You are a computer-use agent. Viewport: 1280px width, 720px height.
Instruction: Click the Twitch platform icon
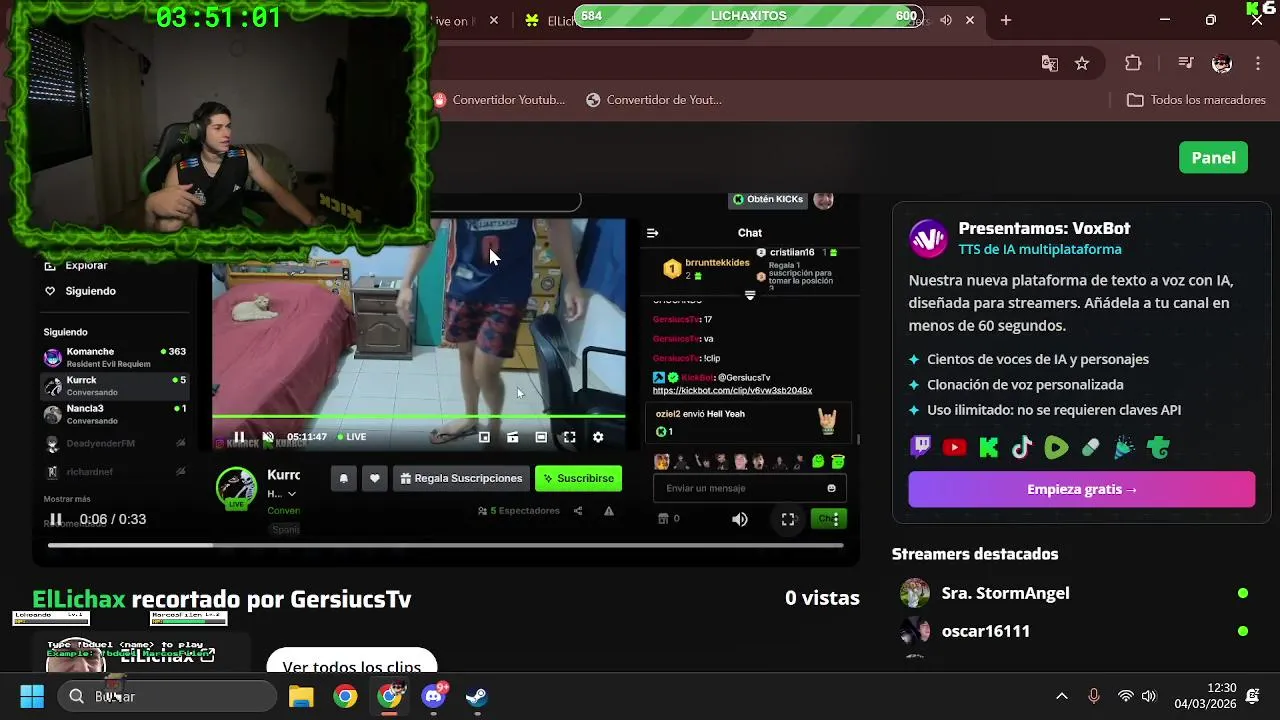pos(920,447)
